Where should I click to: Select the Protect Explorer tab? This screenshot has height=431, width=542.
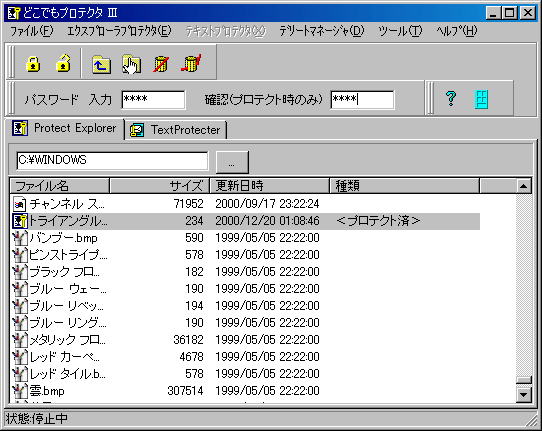click(64, 128)
